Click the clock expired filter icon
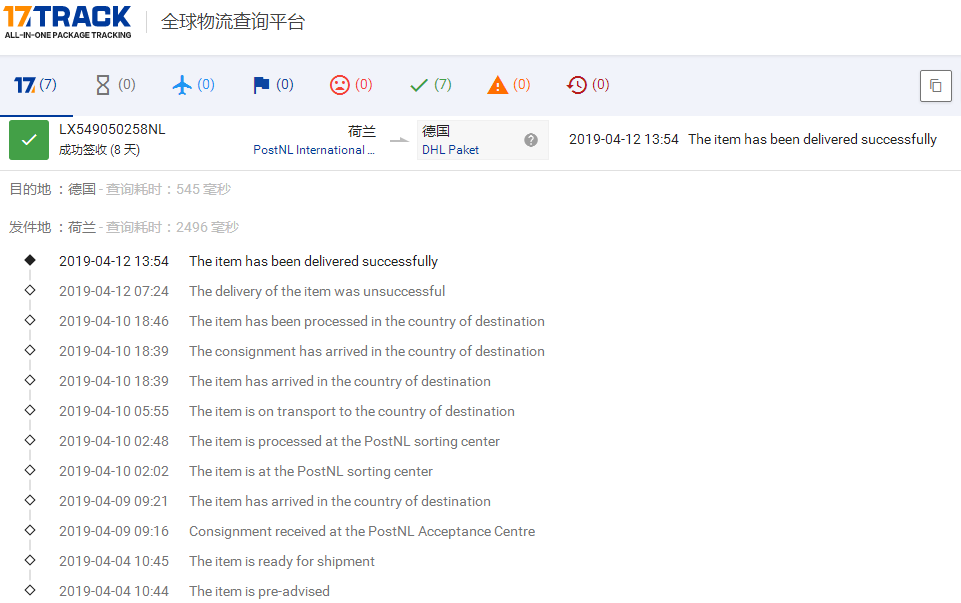 click(575, 84)
